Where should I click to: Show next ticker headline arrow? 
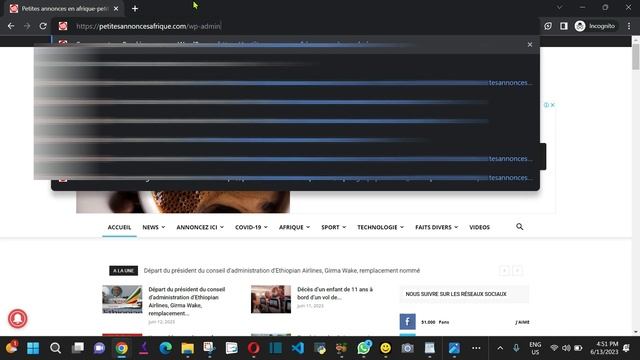517,271
